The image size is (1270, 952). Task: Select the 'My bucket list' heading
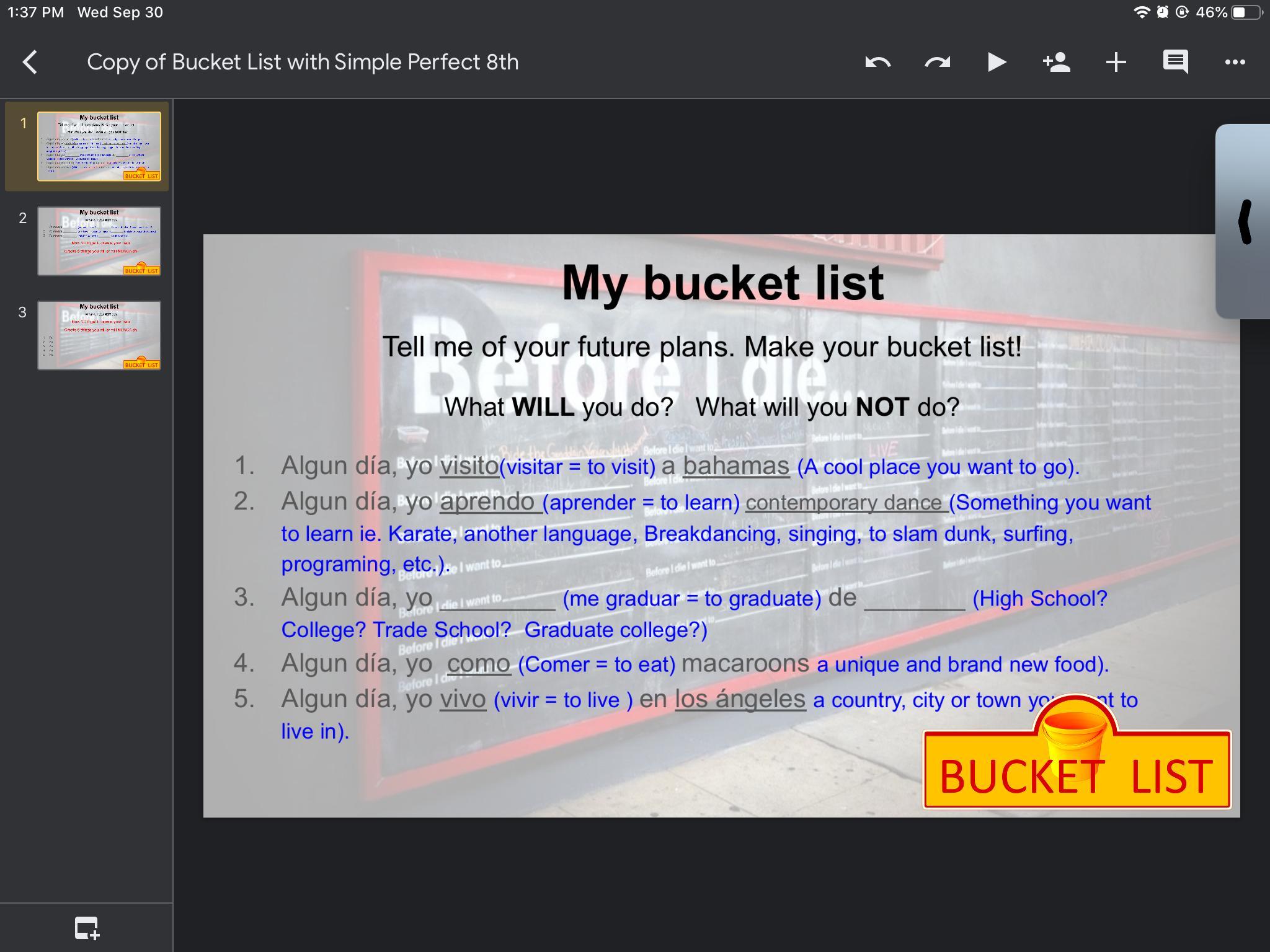722,283
